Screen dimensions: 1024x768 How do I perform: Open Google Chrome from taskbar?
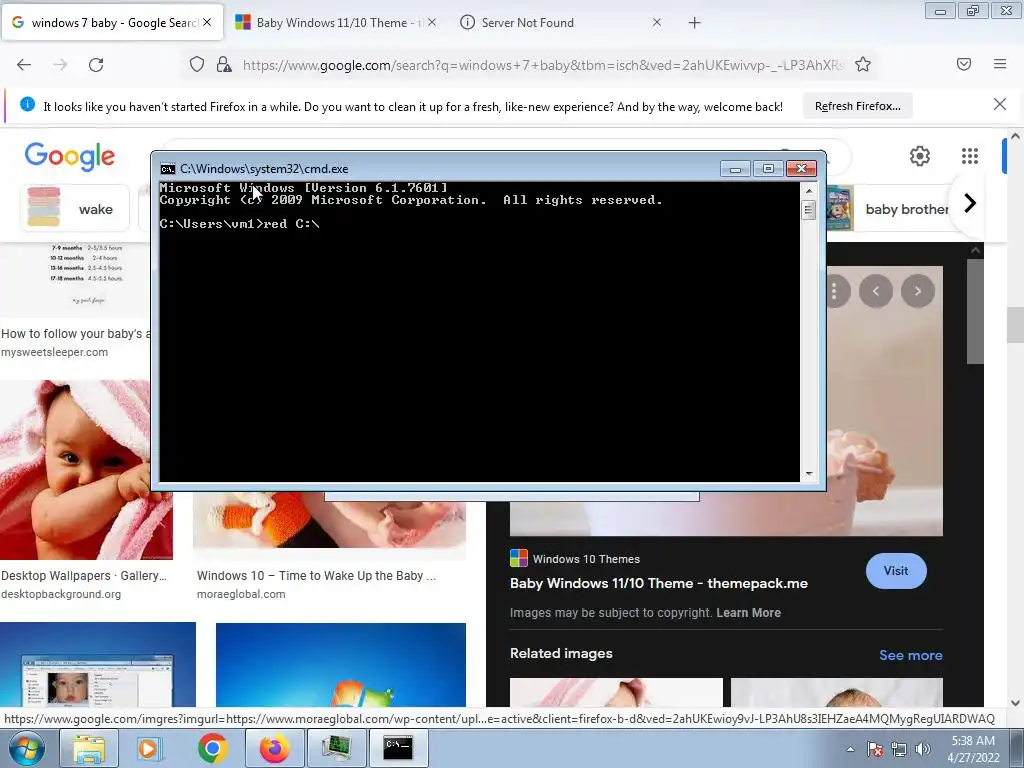[212, 748]
